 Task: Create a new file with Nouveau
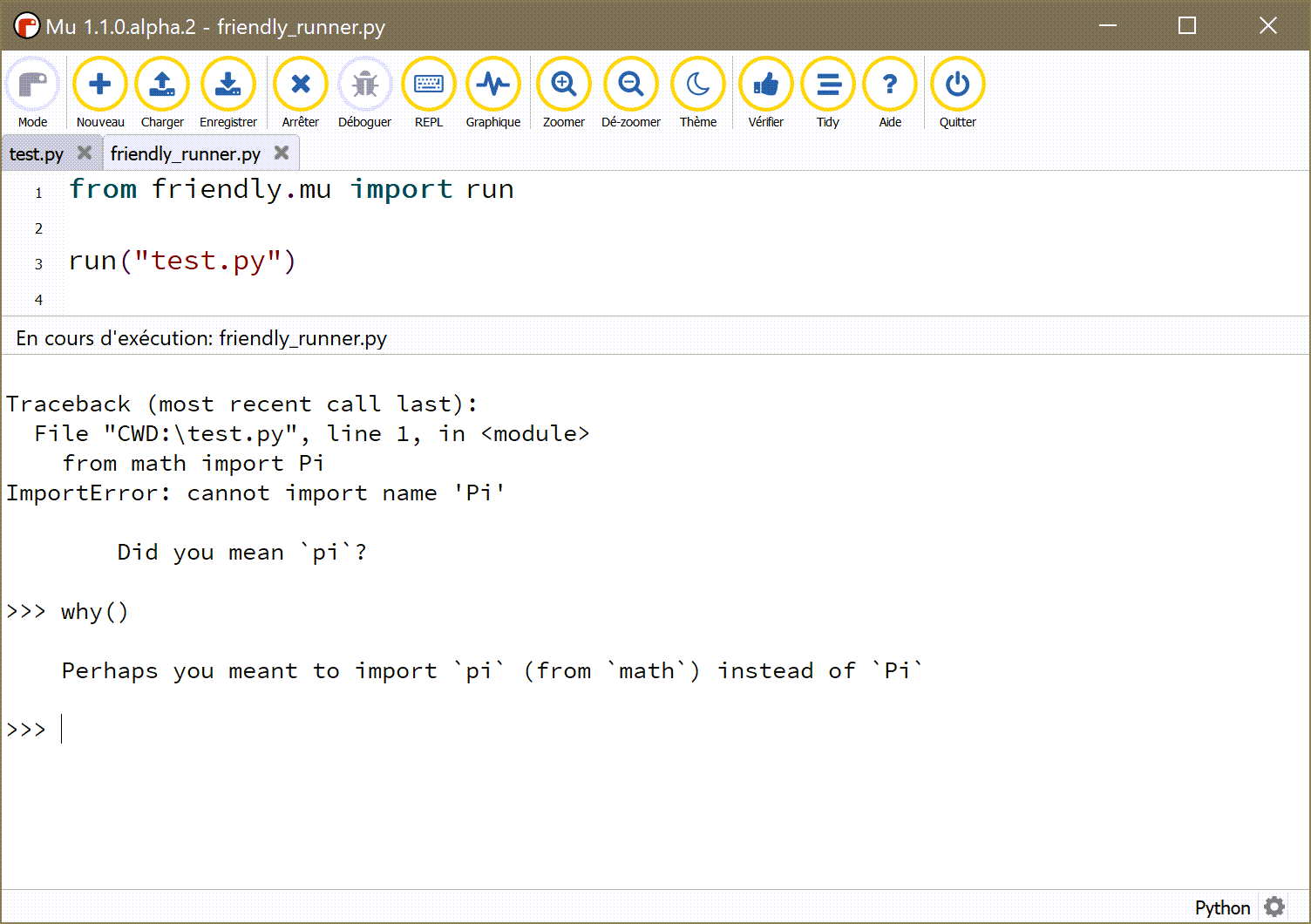click(x=100, y=93)
